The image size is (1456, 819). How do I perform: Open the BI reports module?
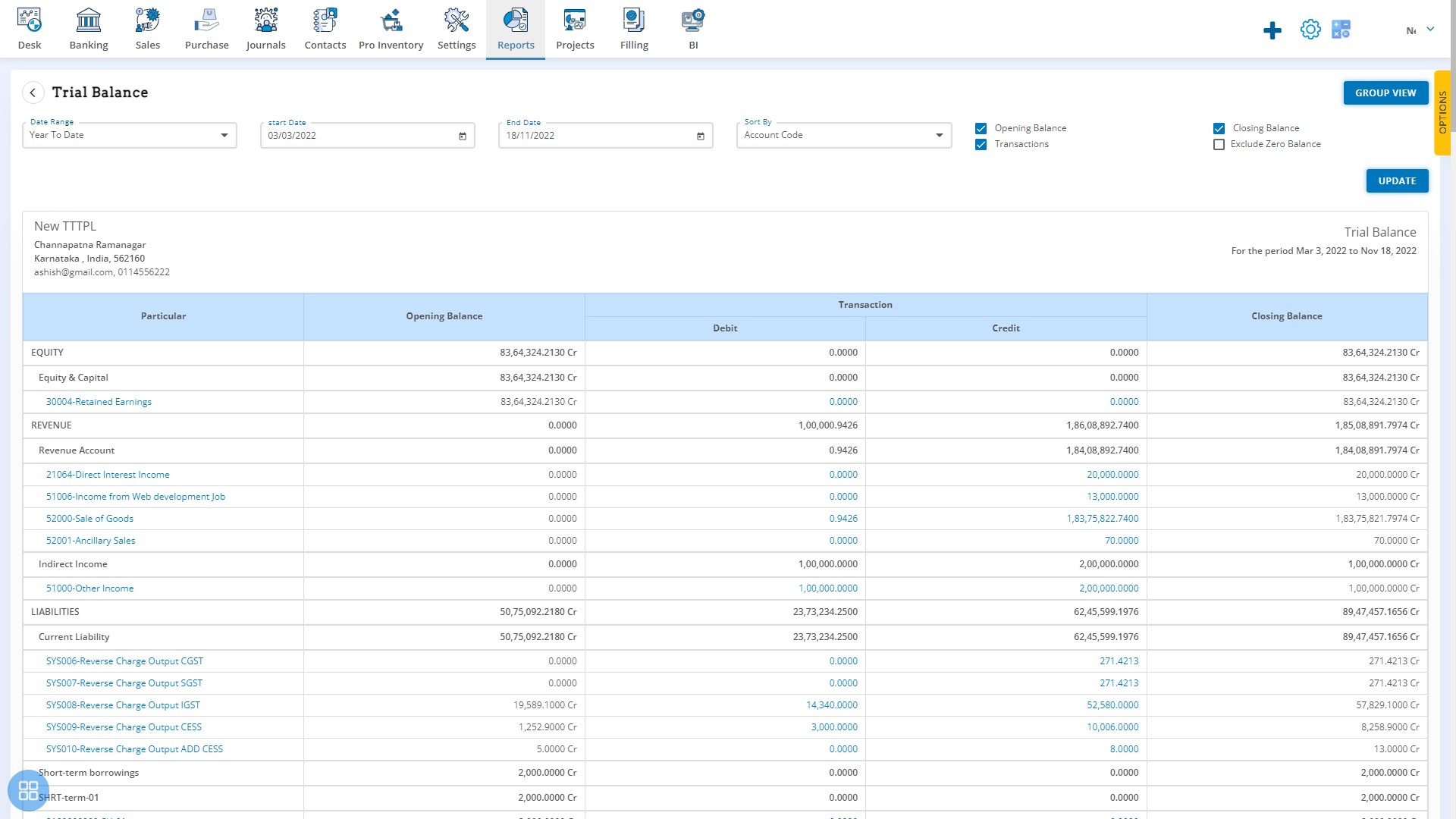click(x=692, y=28)
